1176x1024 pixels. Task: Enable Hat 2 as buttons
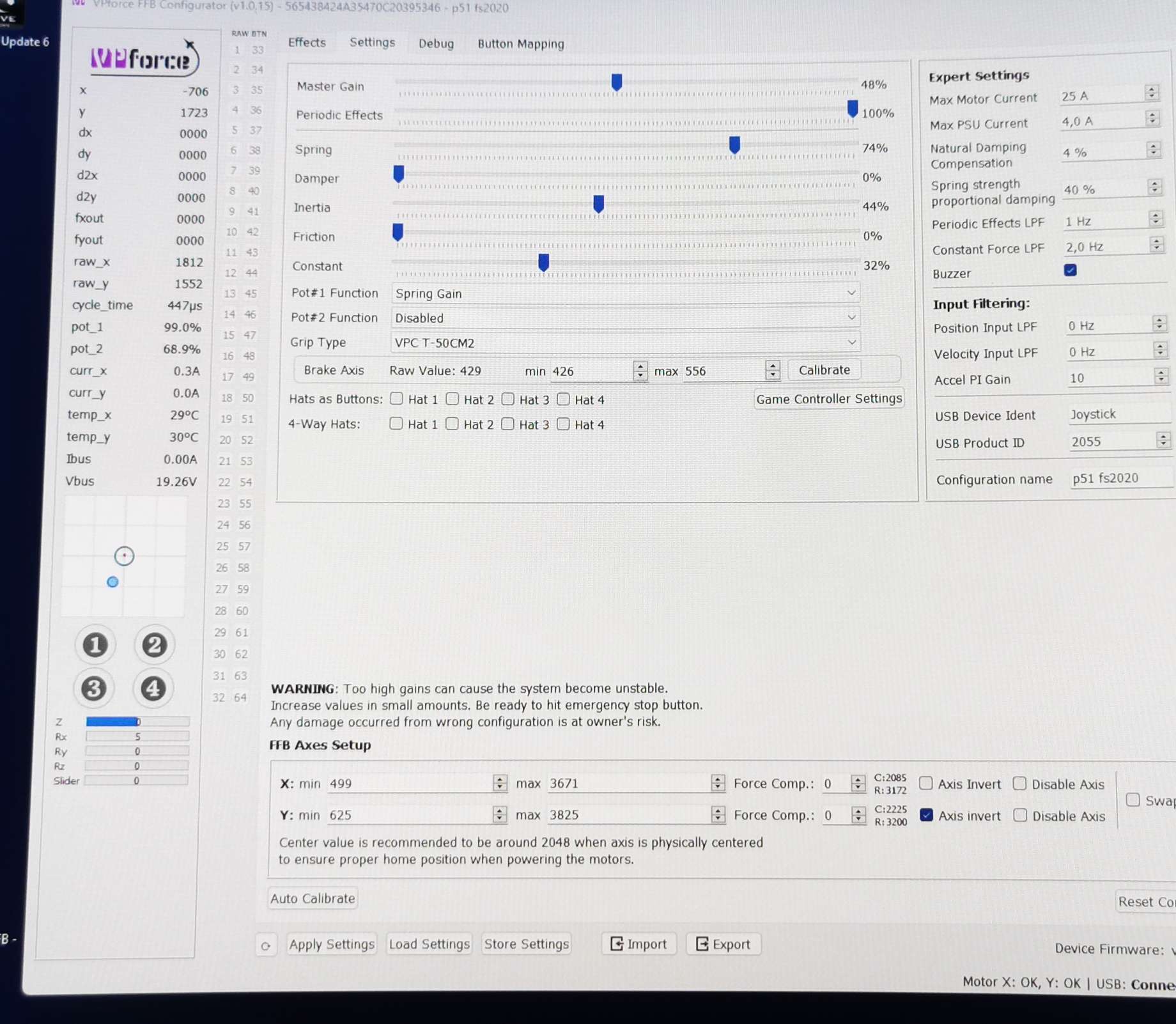point(453,399)
